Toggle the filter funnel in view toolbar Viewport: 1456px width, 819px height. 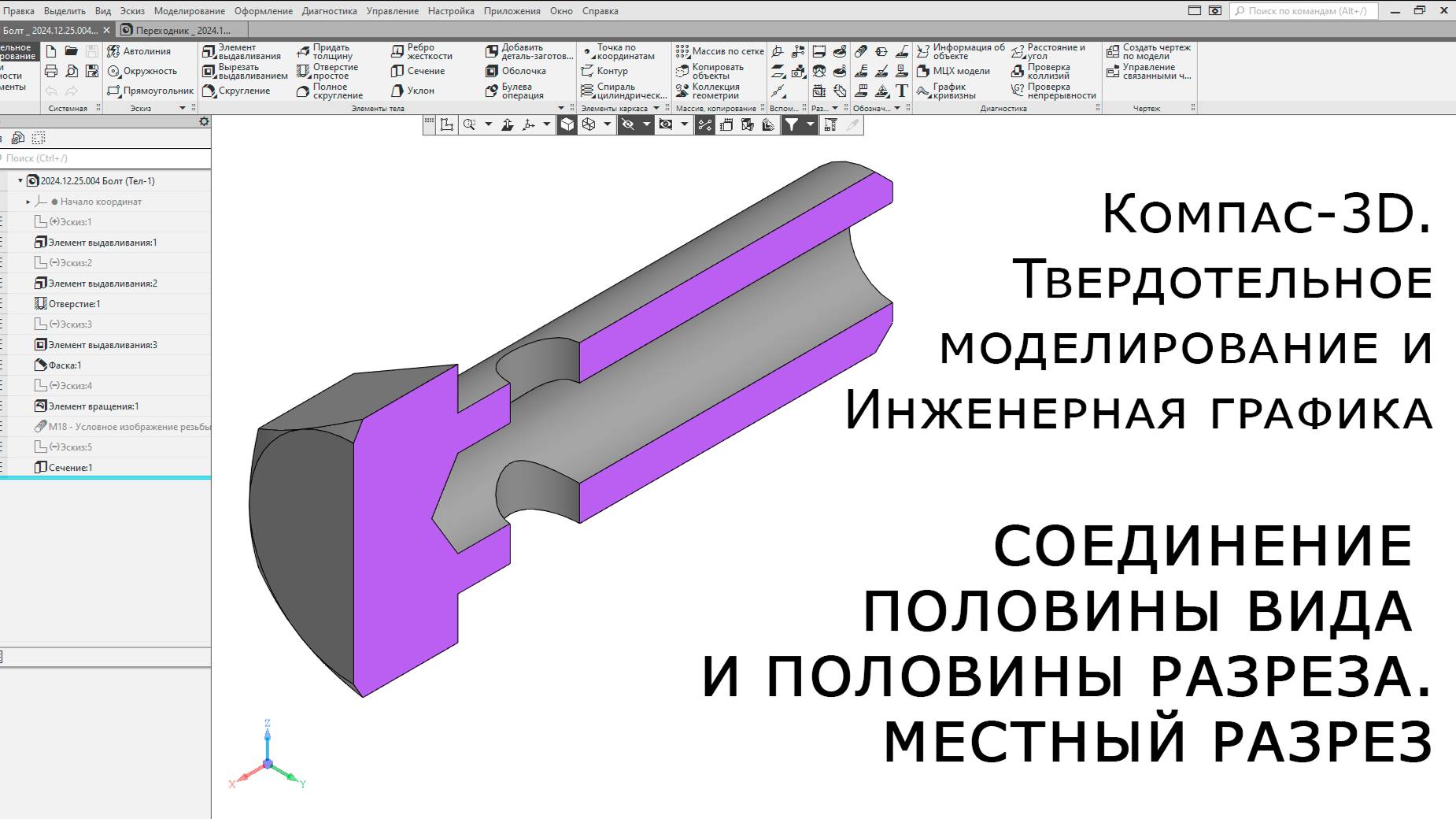(791, 124)
